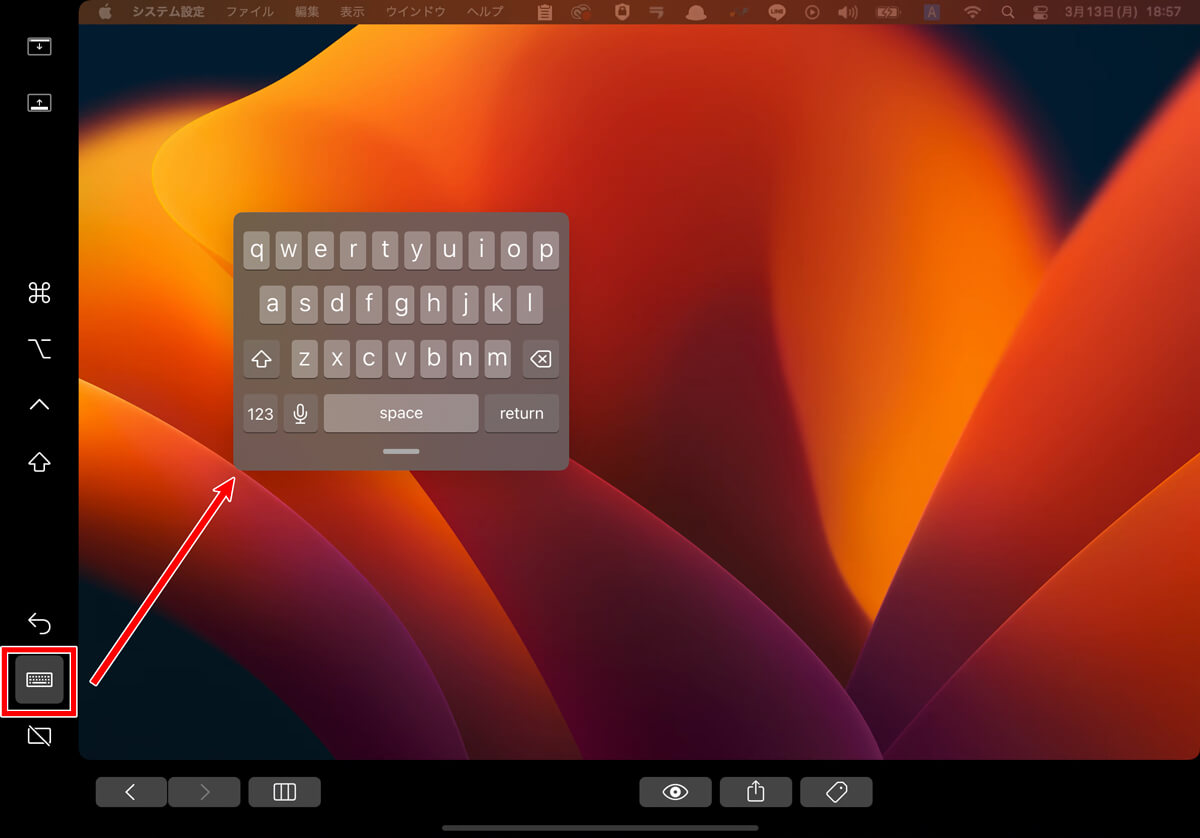Tap the f key on floating keyboard
Image resolution: width=1200 pixels, height=838 pixels.
pos(369,305)
